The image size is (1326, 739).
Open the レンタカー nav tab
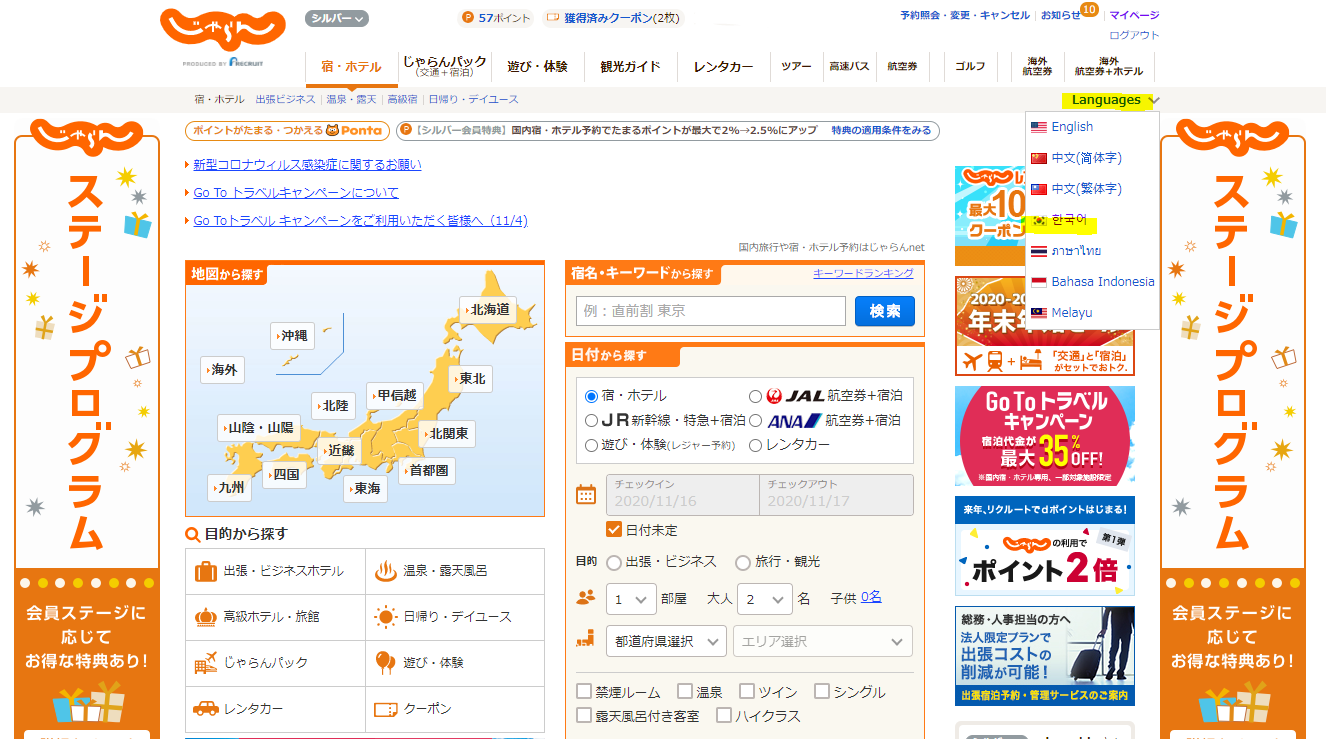point(723,67)
